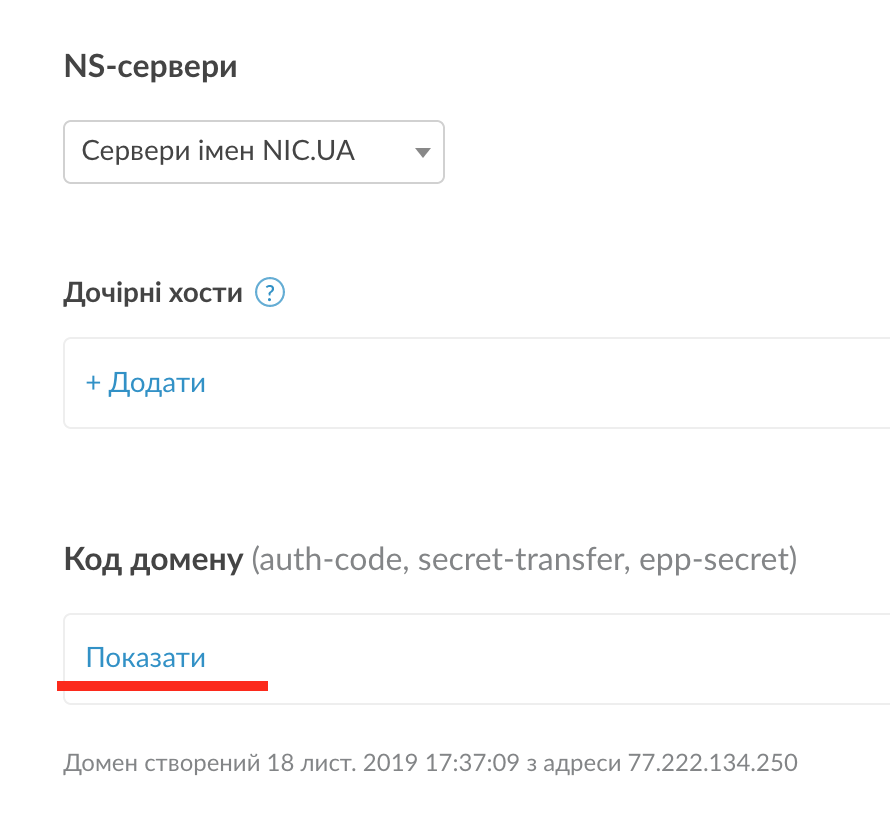Click the Домен створений text
890x830 pixels.
[162, 763]
